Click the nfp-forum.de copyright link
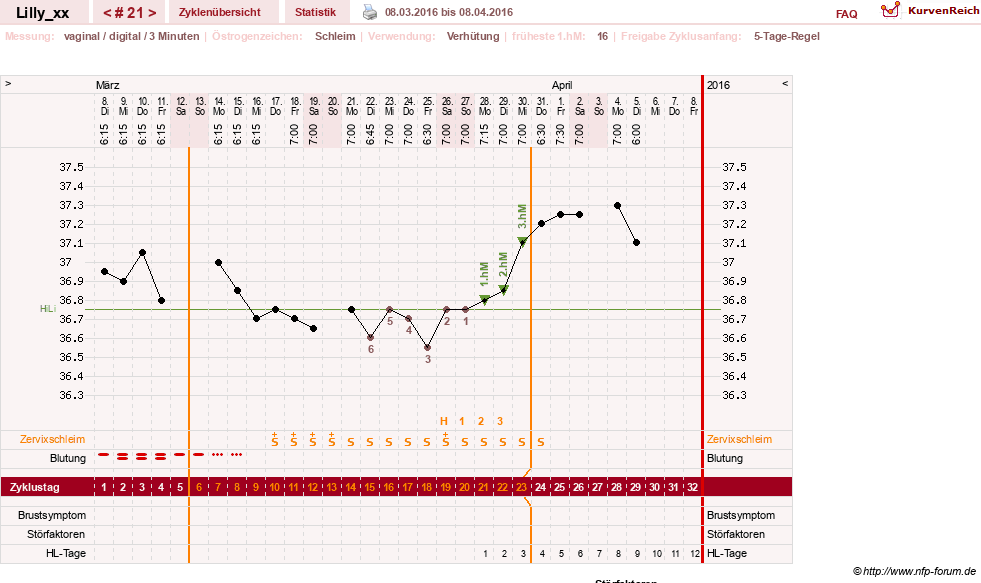Screen dimensions: 981x583 tap(914, 571)
